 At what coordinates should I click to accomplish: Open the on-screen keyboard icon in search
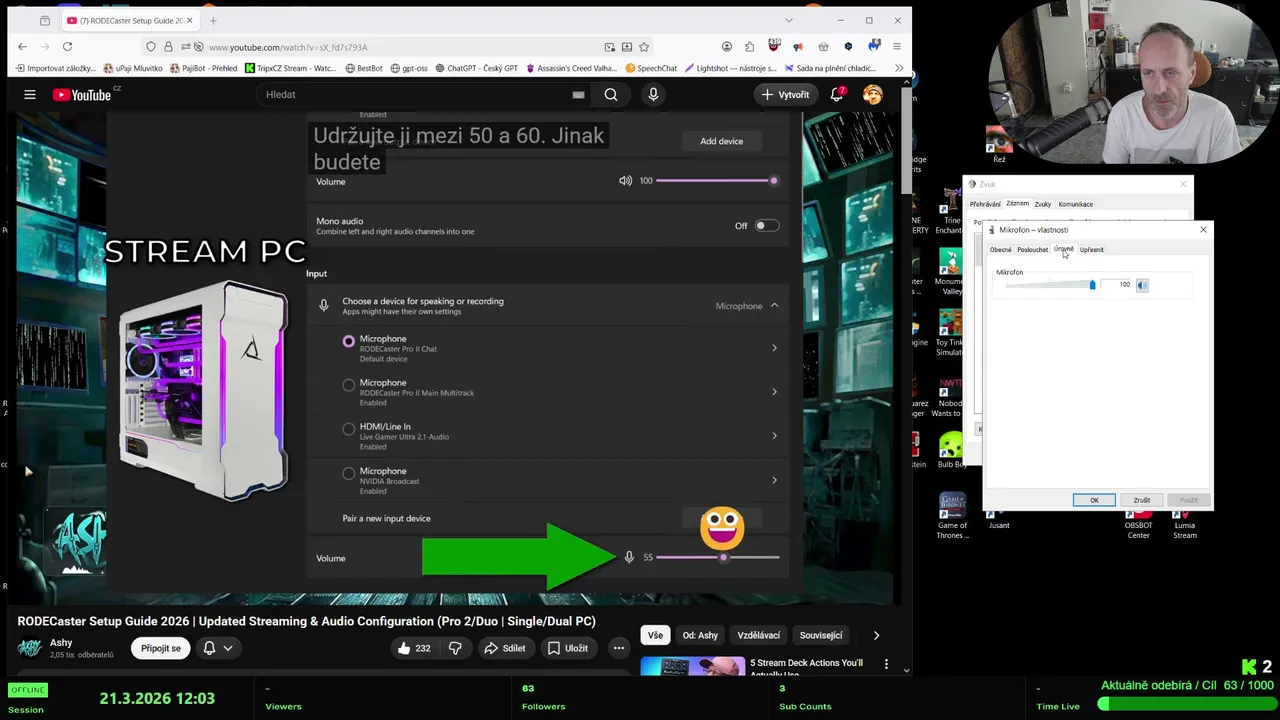pyautogui.click(x=578, y=94)
